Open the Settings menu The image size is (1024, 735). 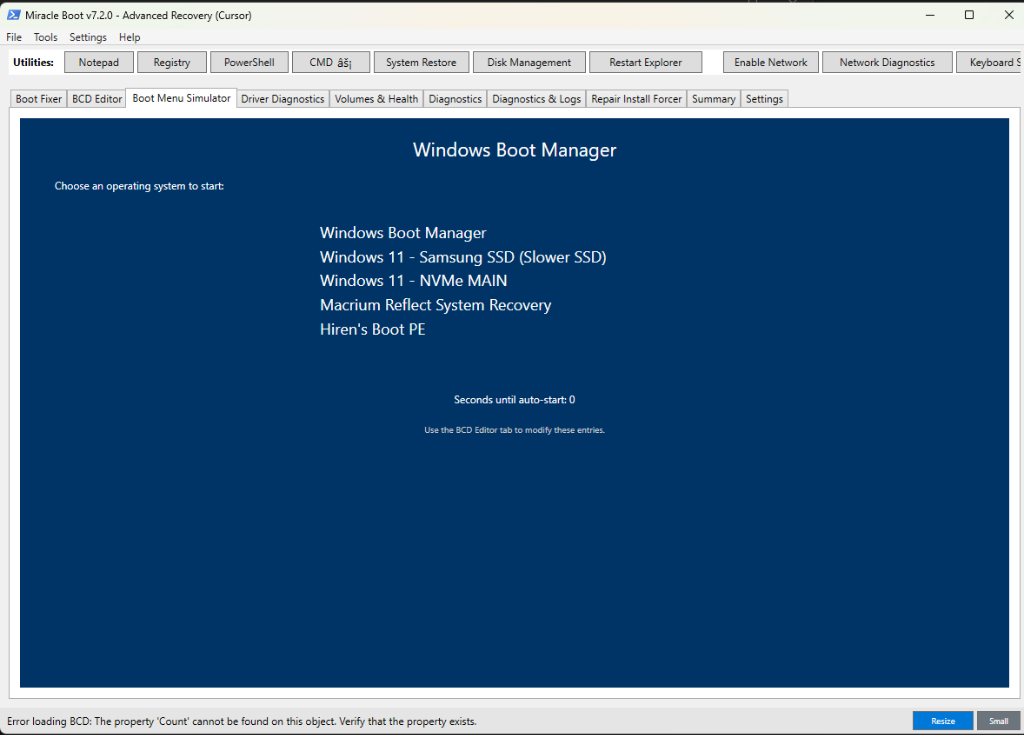click(x=88, y=37)
